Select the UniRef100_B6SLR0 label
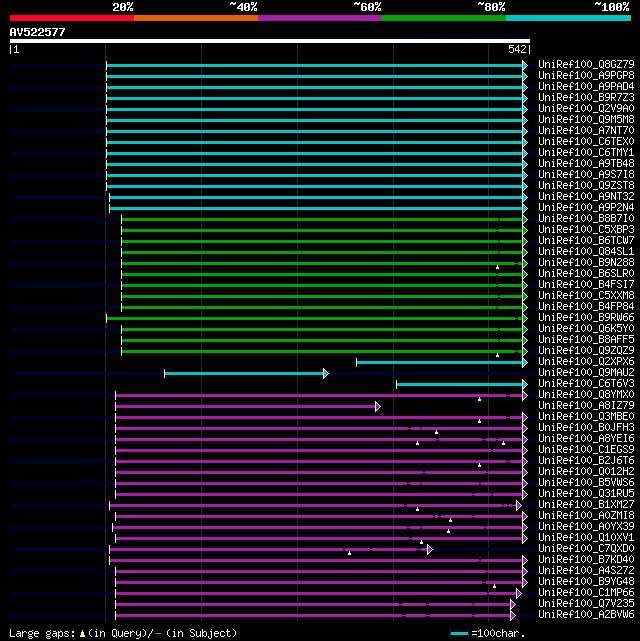The width and height of the screenshot is (640, 641). pos(586,273)
